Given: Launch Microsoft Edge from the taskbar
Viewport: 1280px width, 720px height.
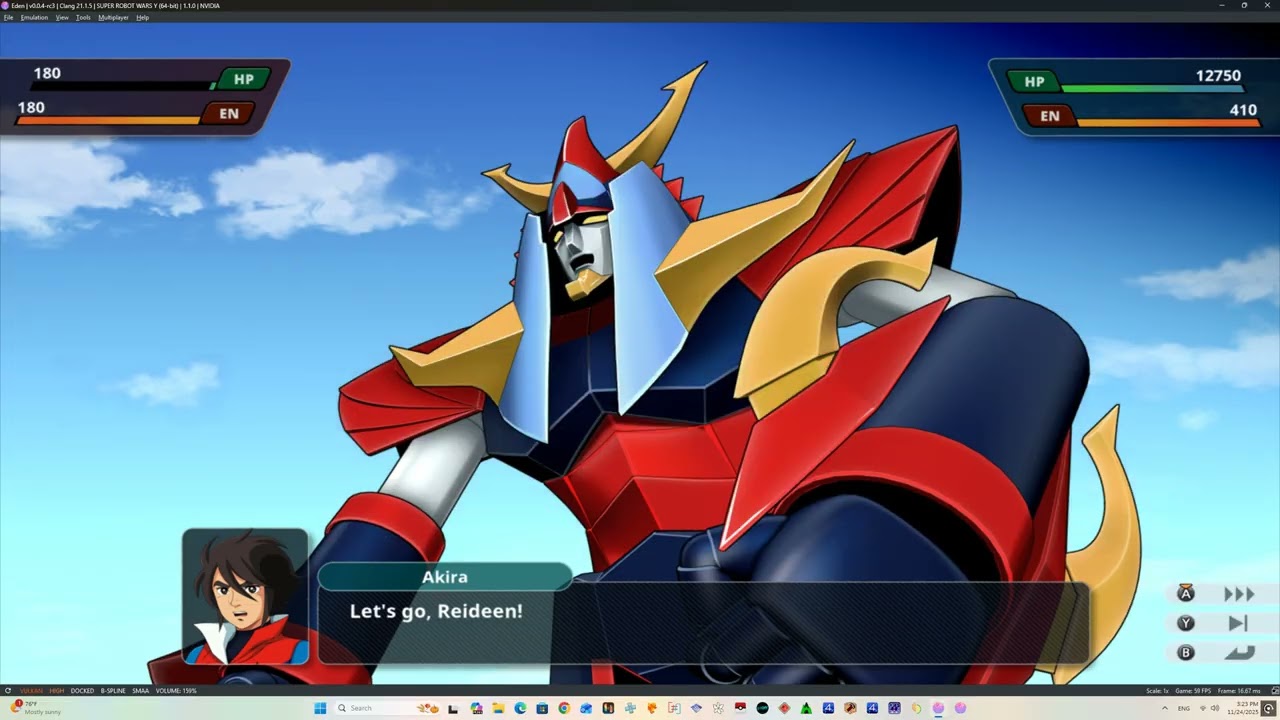Looking at the screenshot, I should (520, 708).
